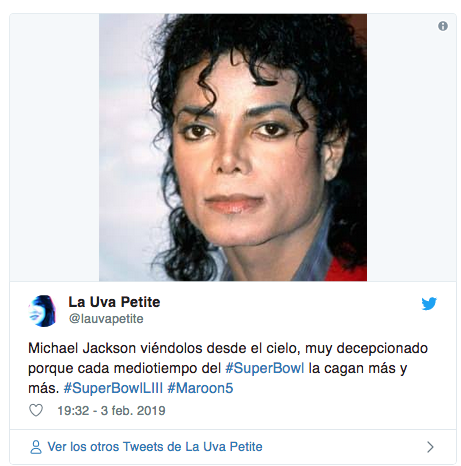Click the info icon above the photo
Viewport: 461px width, 466px height.
[443, 26]
